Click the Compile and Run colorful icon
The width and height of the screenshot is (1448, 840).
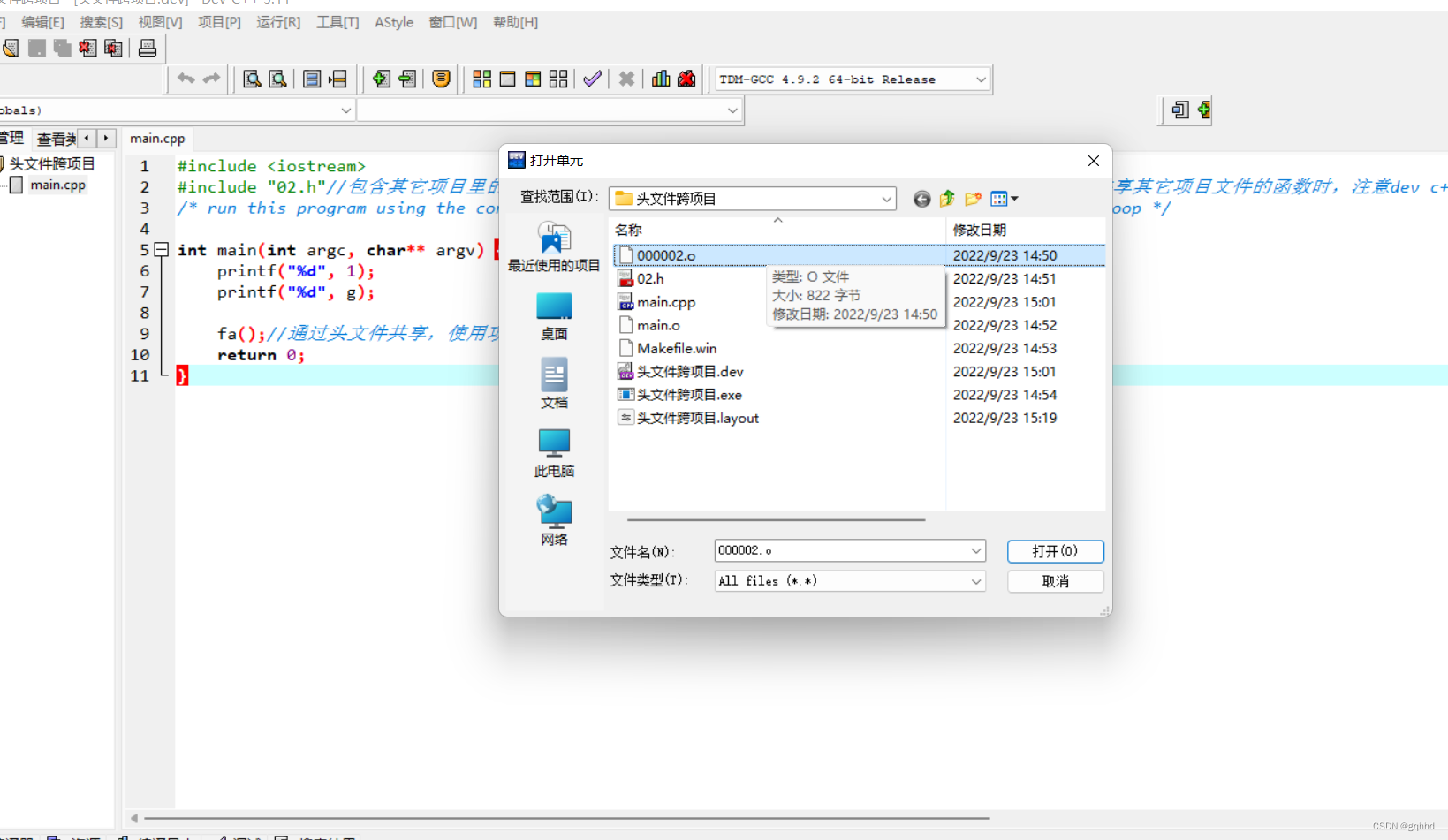point(533,79)
